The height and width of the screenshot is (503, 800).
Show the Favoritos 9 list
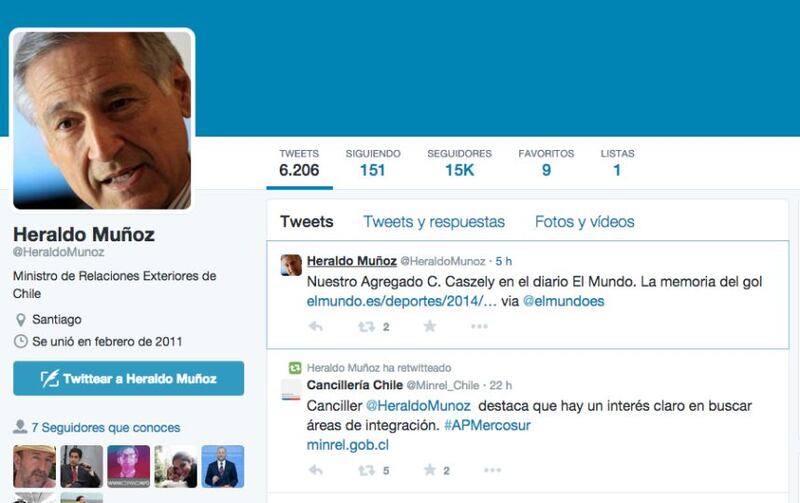pos(546,163)
